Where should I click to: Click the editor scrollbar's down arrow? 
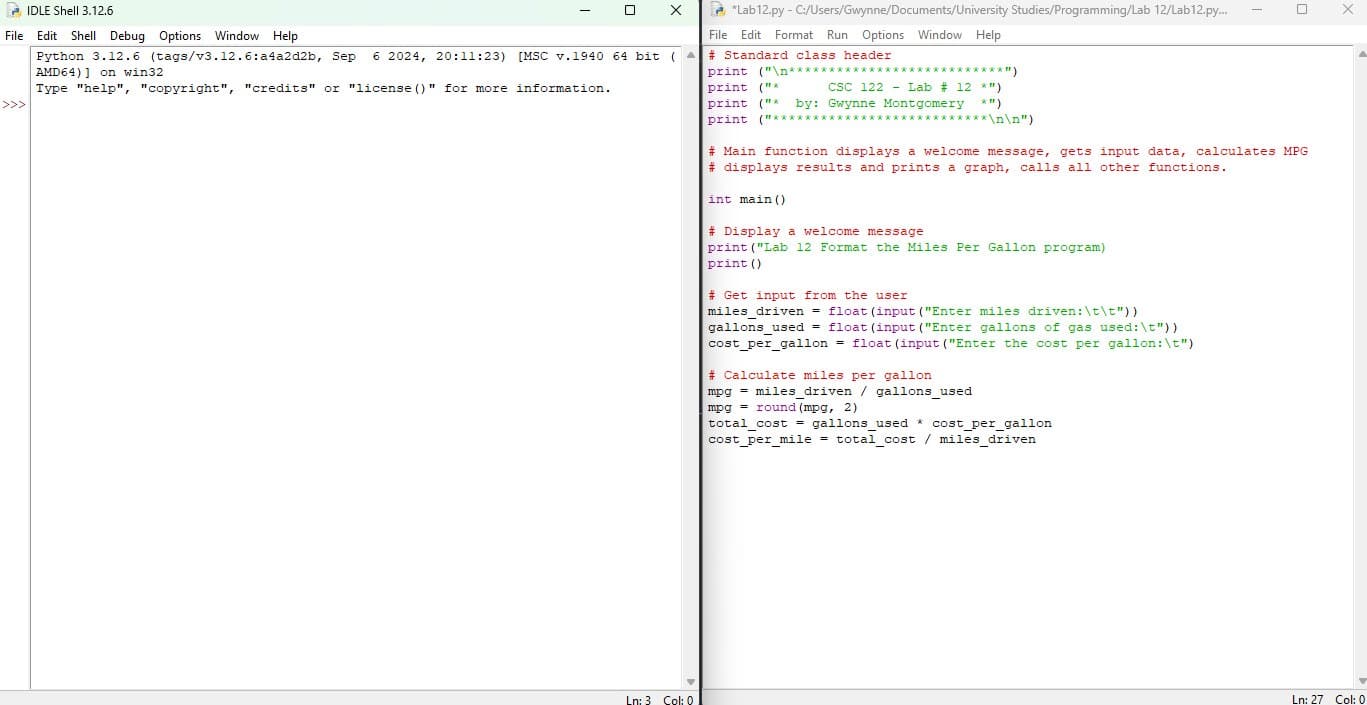[1361, 681]
